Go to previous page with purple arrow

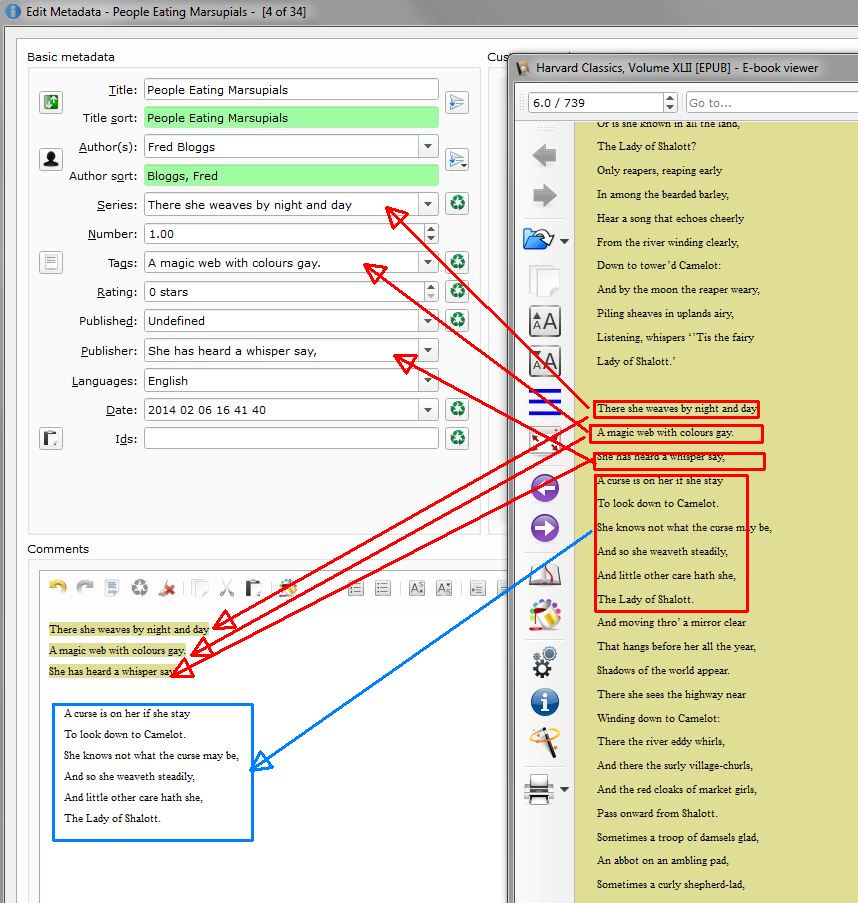pos(545,488)
